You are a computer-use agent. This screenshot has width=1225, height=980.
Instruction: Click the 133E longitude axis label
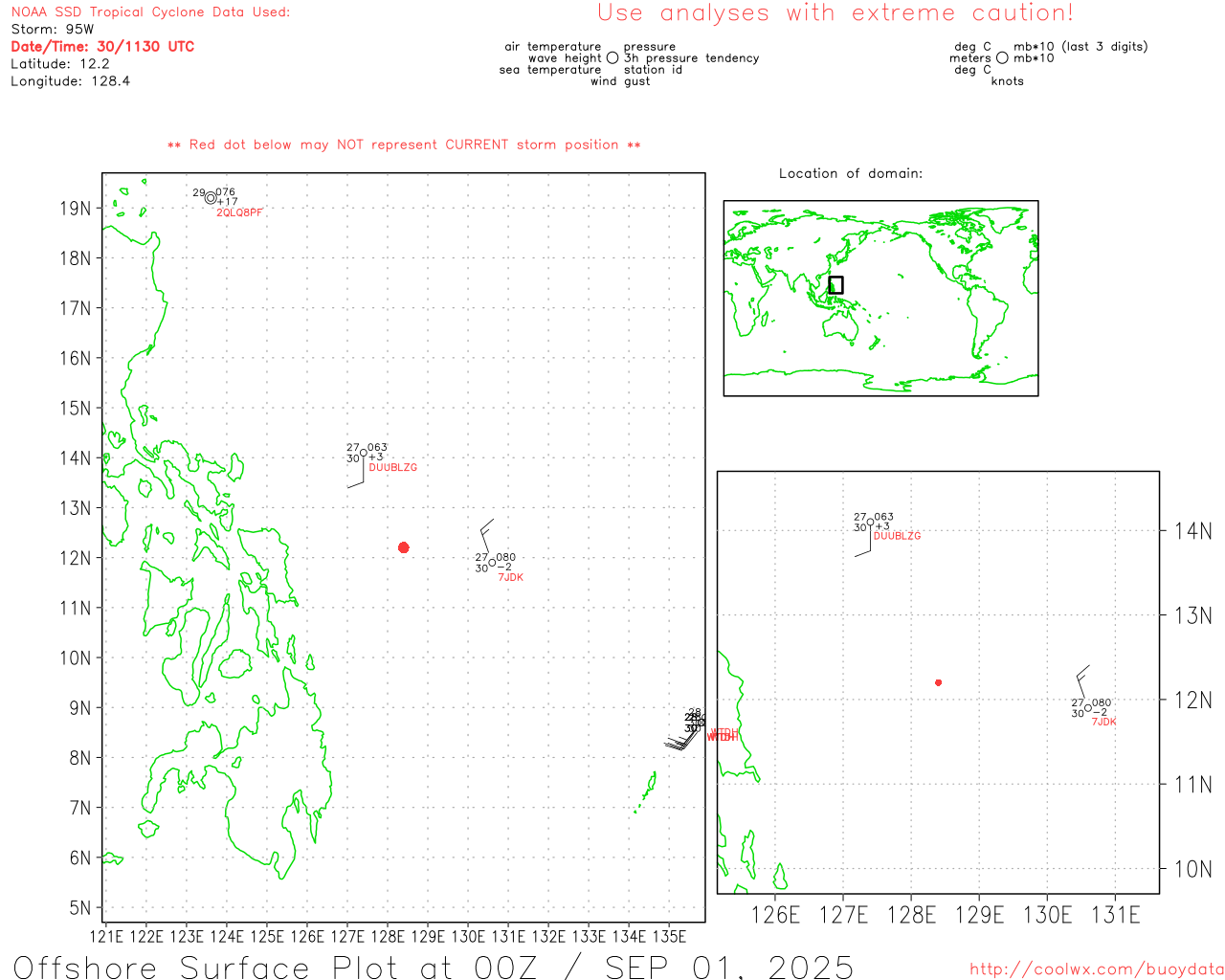[589, 937]
